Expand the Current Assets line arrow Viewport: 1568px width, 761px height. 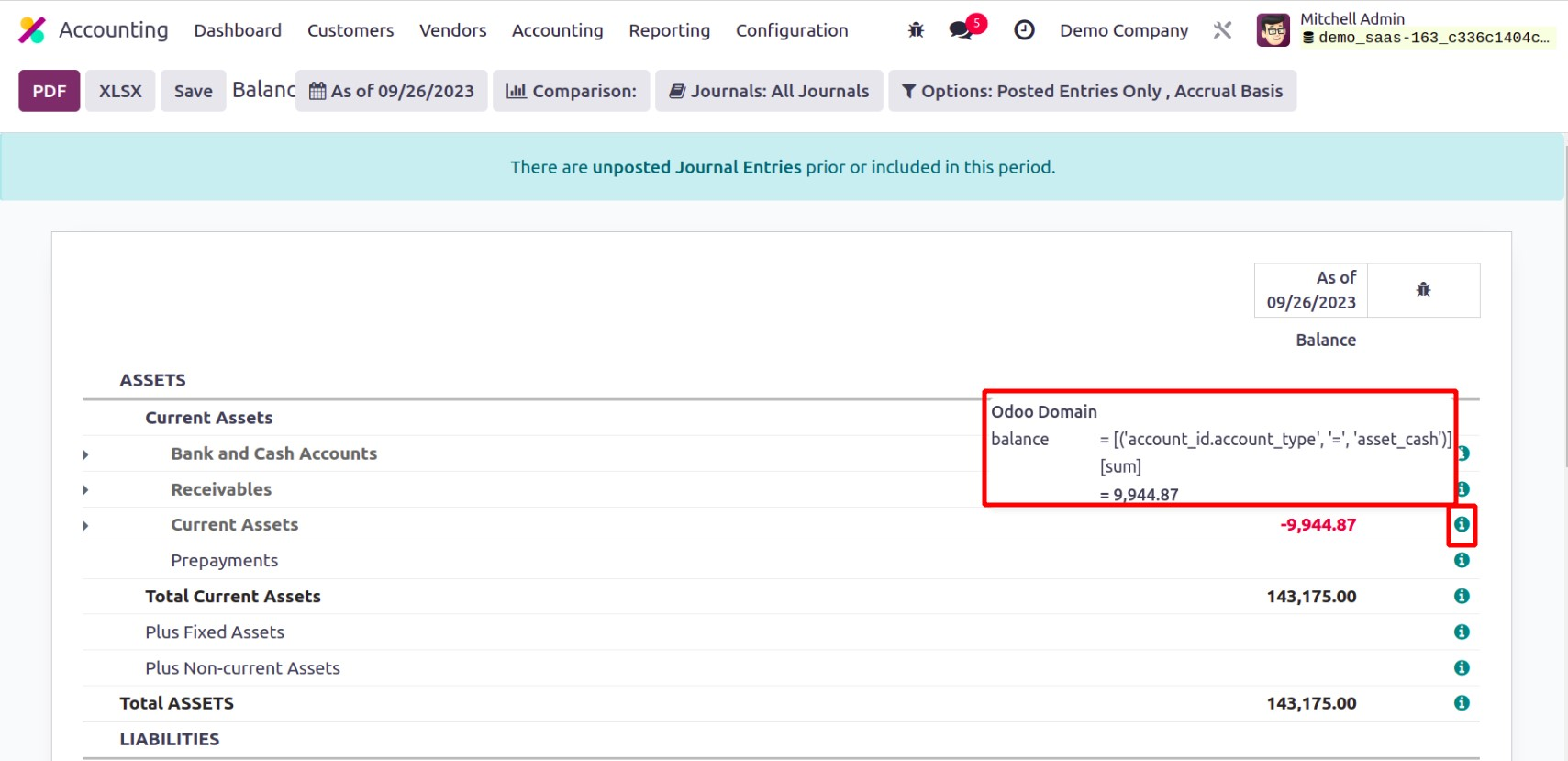85,526
